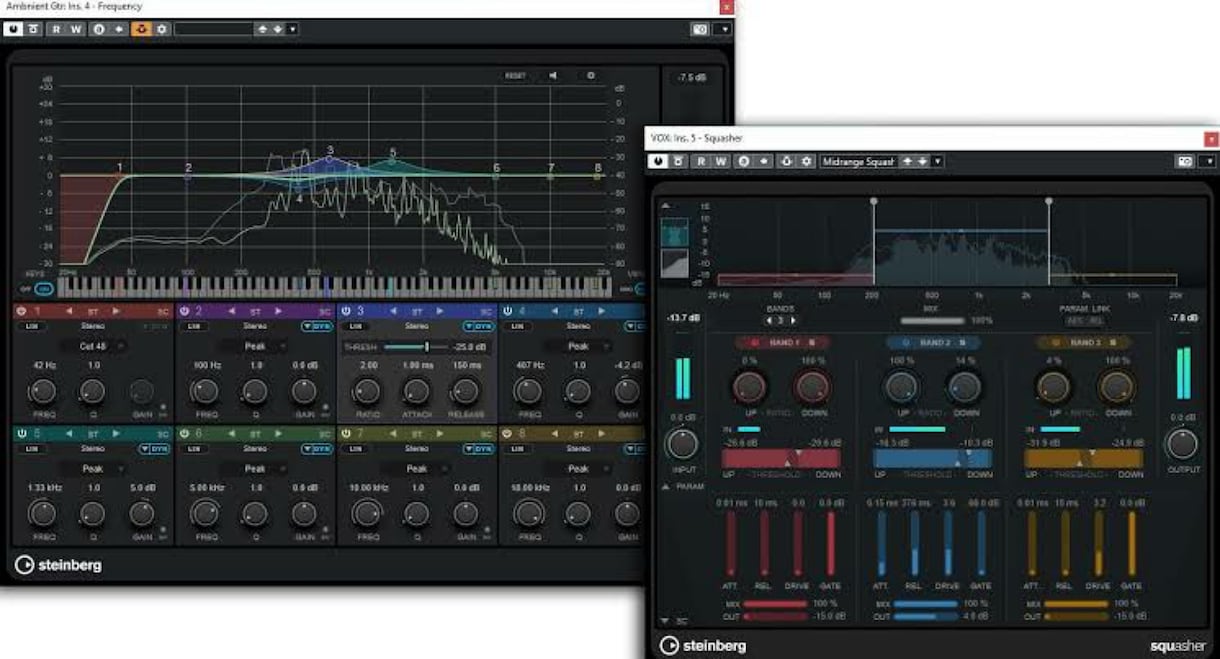Open band 2 Peak filter type dropdown
Screen dimensions: 1220x659
pyautogui.click(x=255, y=346)
